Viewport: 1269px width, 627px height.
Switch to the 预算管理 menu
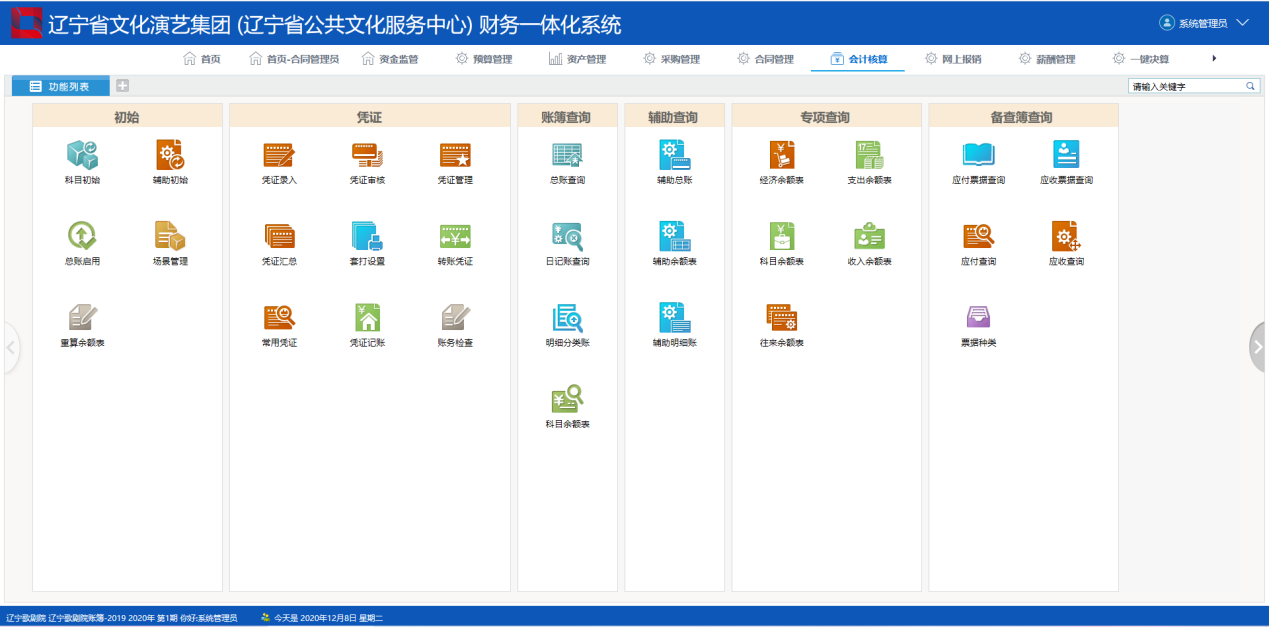pyautogui.click(x=483, y=59)
